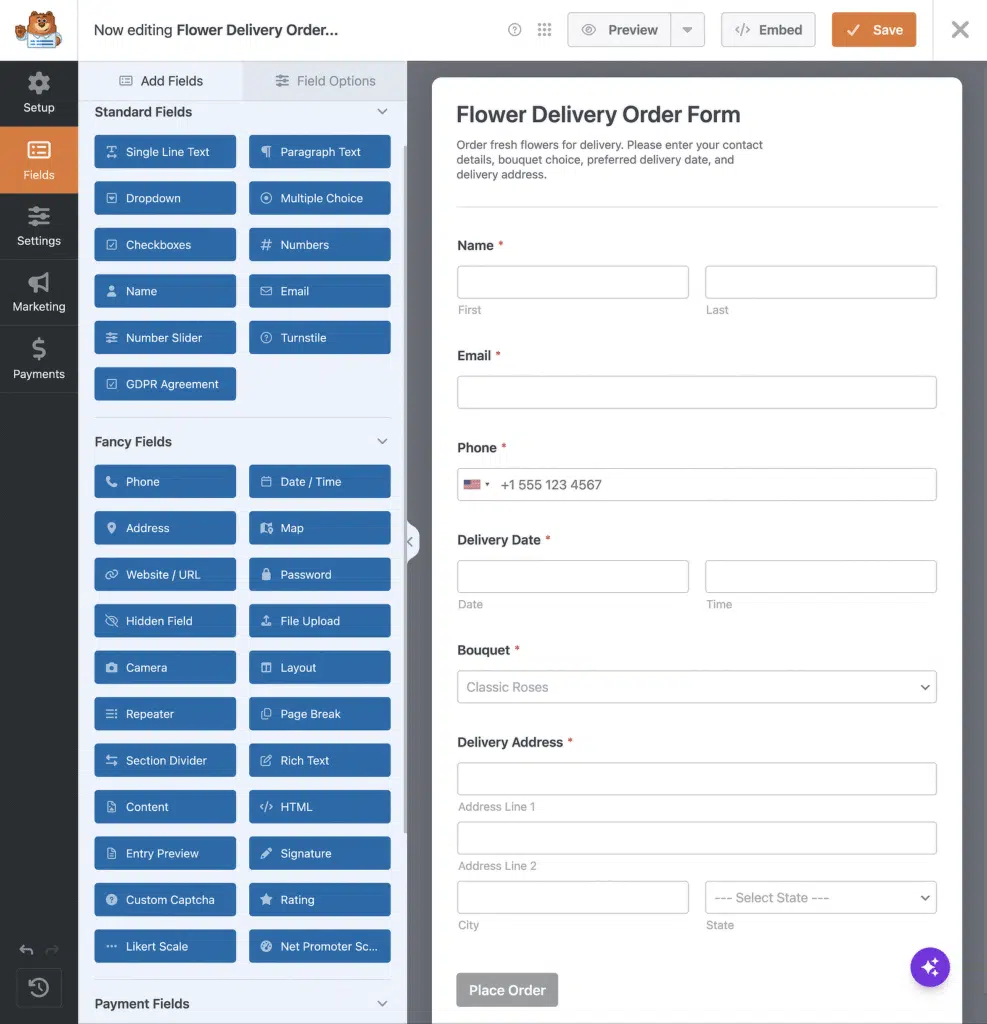
Task: Add a Custom Captcha field
Action: pos(165,899)
